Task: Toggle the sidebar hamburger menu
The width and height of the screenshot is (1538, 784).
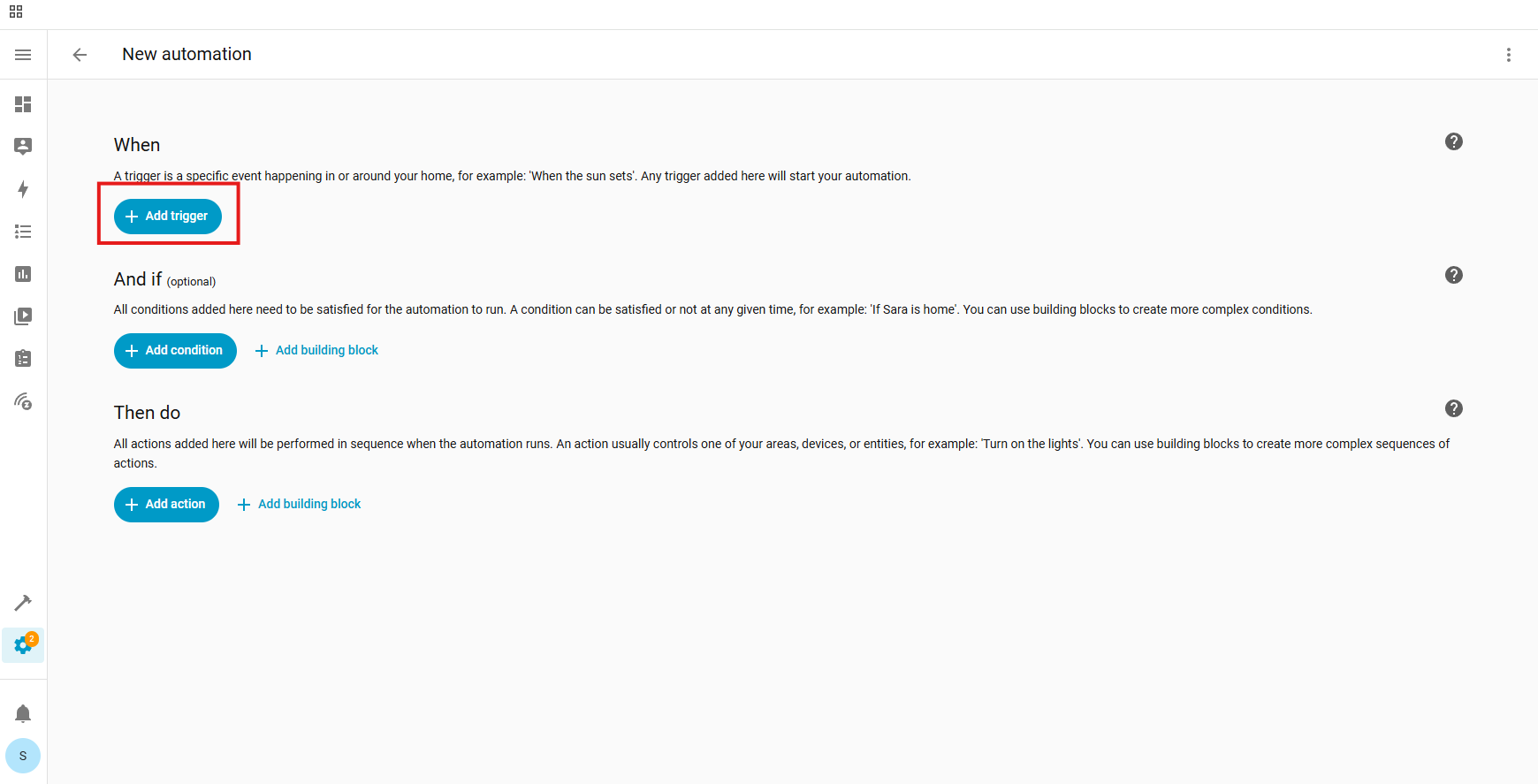Action: (23, 55)
